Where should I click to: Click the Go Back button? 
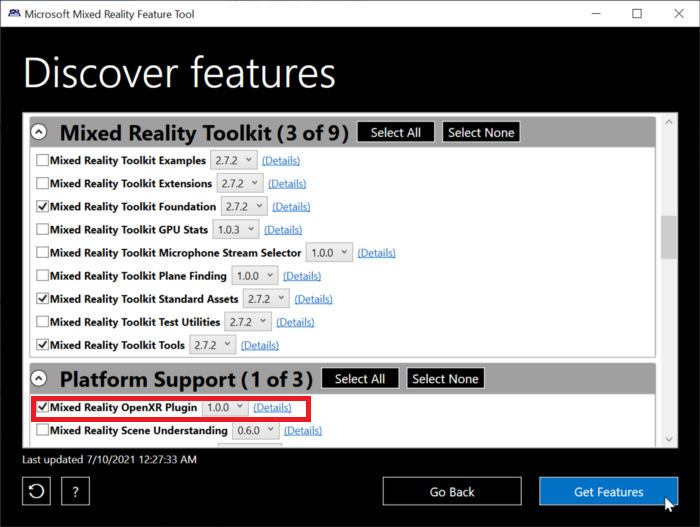(452, 491)
